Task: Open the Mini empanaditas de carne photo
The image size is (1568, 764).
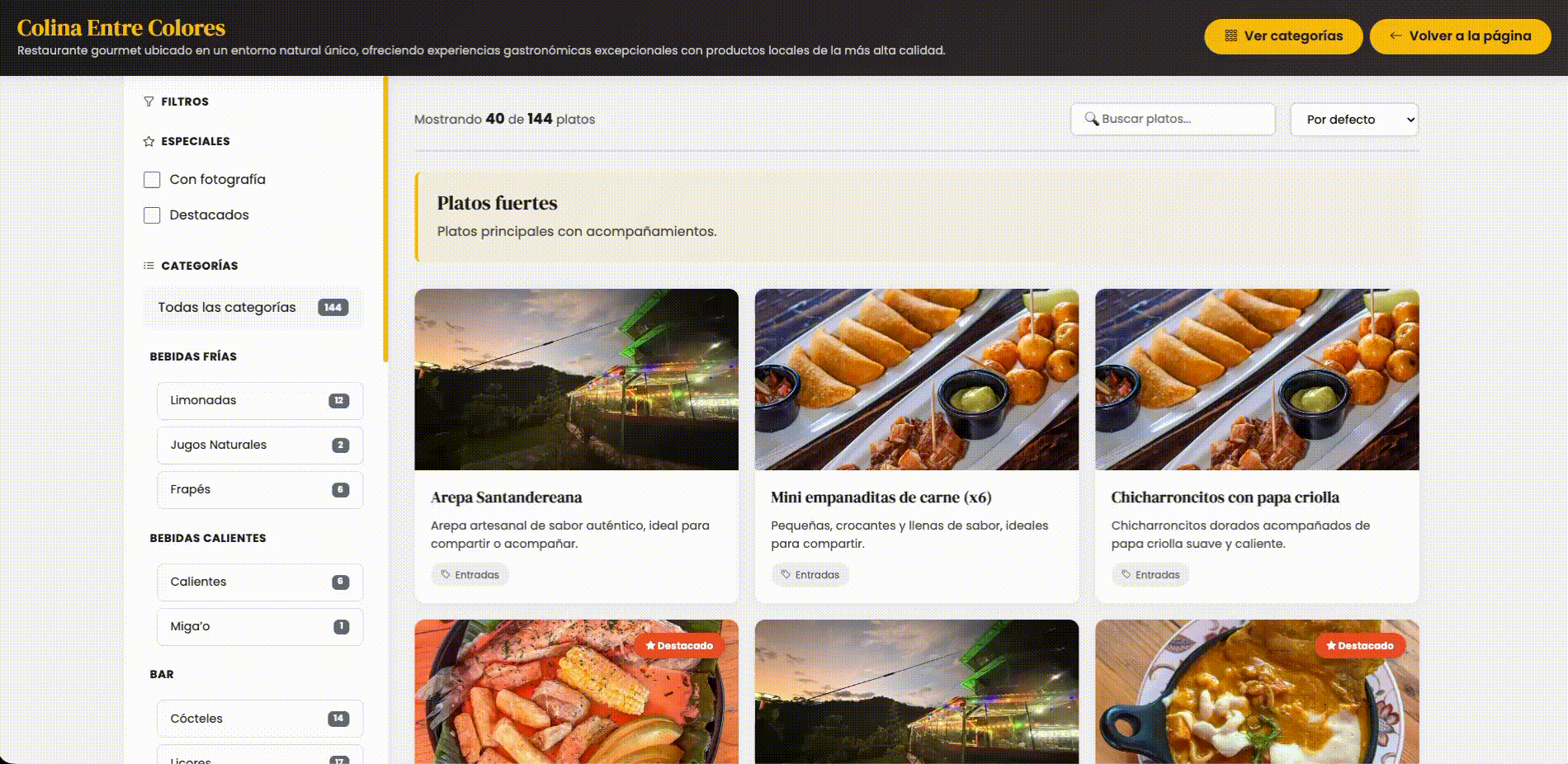Action: pyautogui.click(x=917, y=380)
